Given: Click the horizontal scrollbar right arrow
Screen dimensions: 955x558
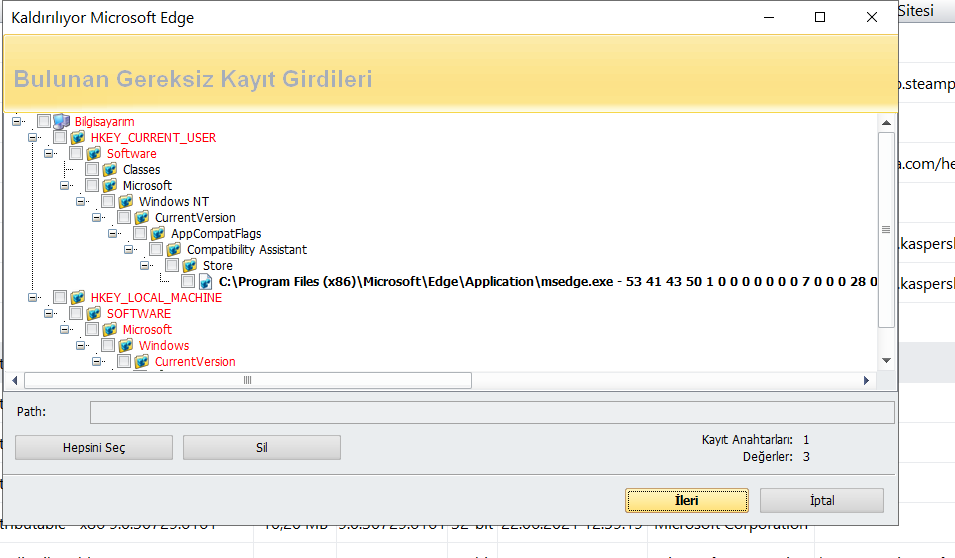Looking at the screenshot, I should pyautogui.click(x=866, y=381).
